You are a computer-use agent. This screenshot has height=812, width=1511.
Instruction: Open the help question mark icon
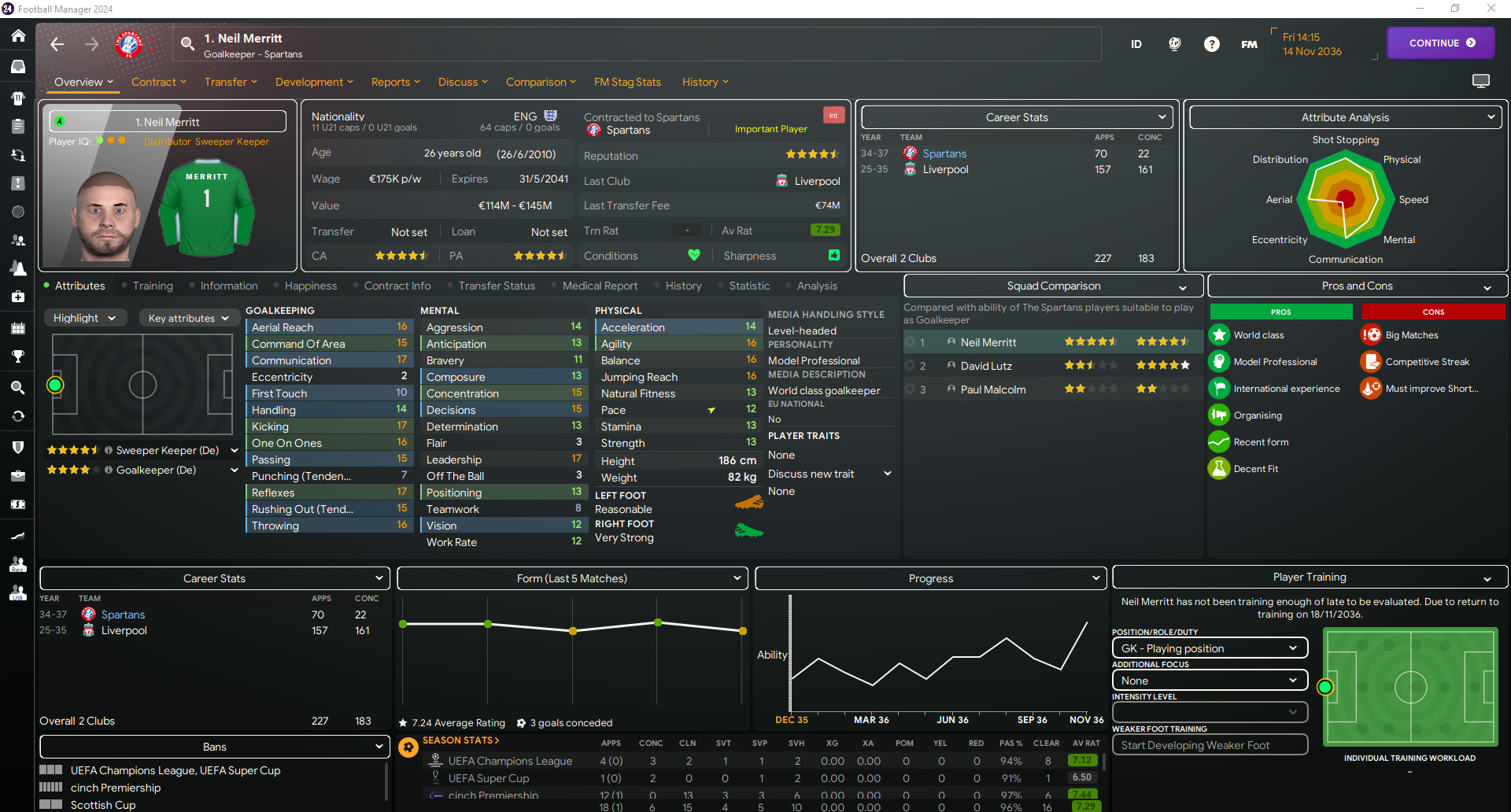pyautogui.click(x=1212, y=44)
